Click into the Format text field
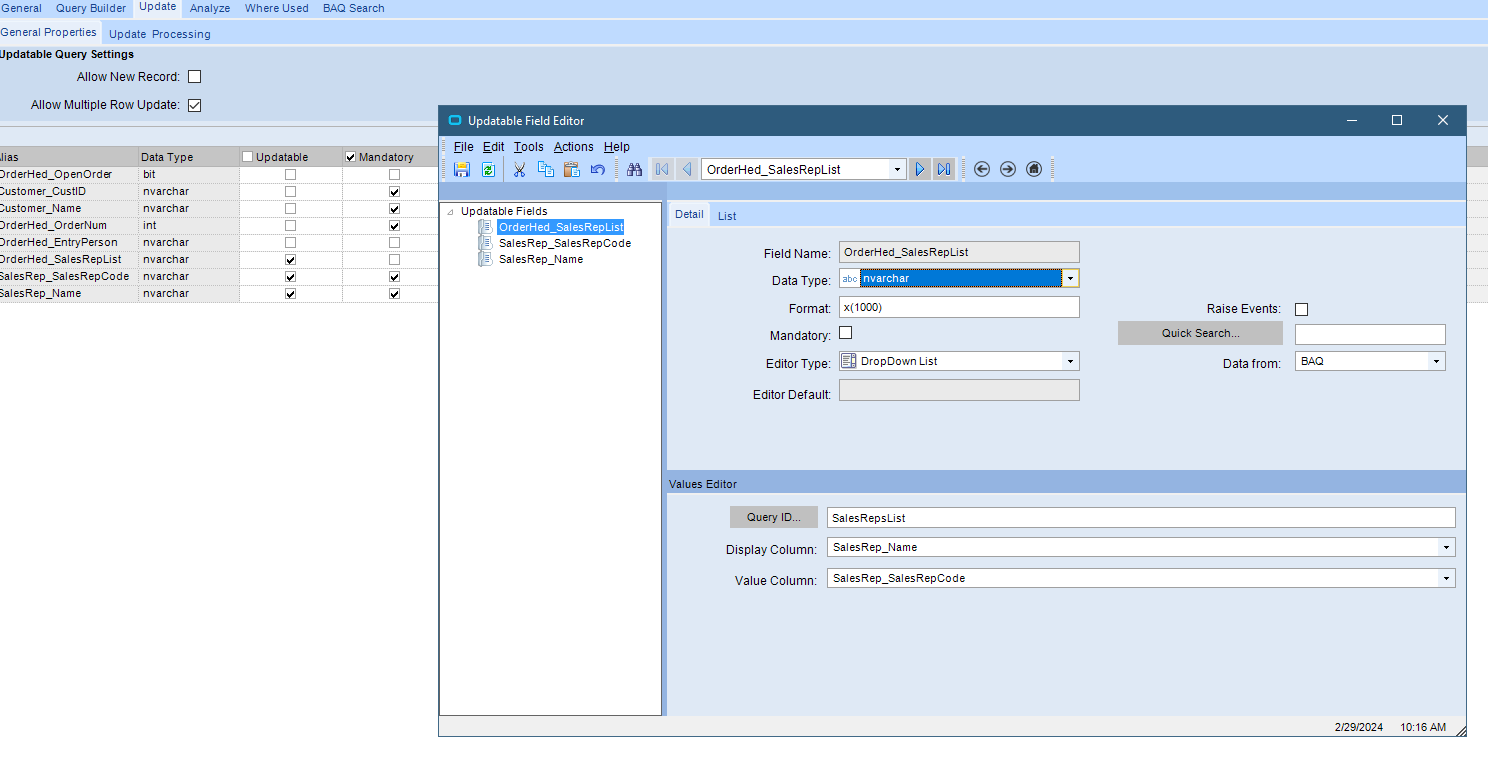The height and width of the screenshot is (759, 1488). [x=958, y=307]
